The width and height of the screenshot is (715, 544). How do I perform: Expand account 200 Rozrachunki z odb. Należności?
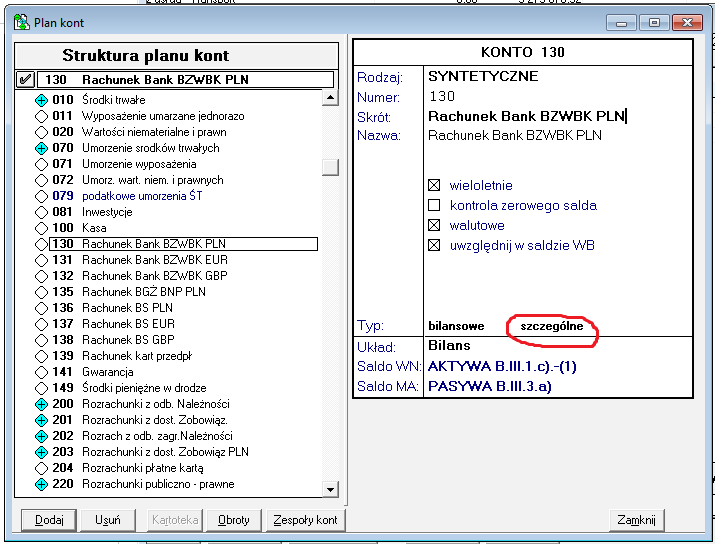click(41, 404)
